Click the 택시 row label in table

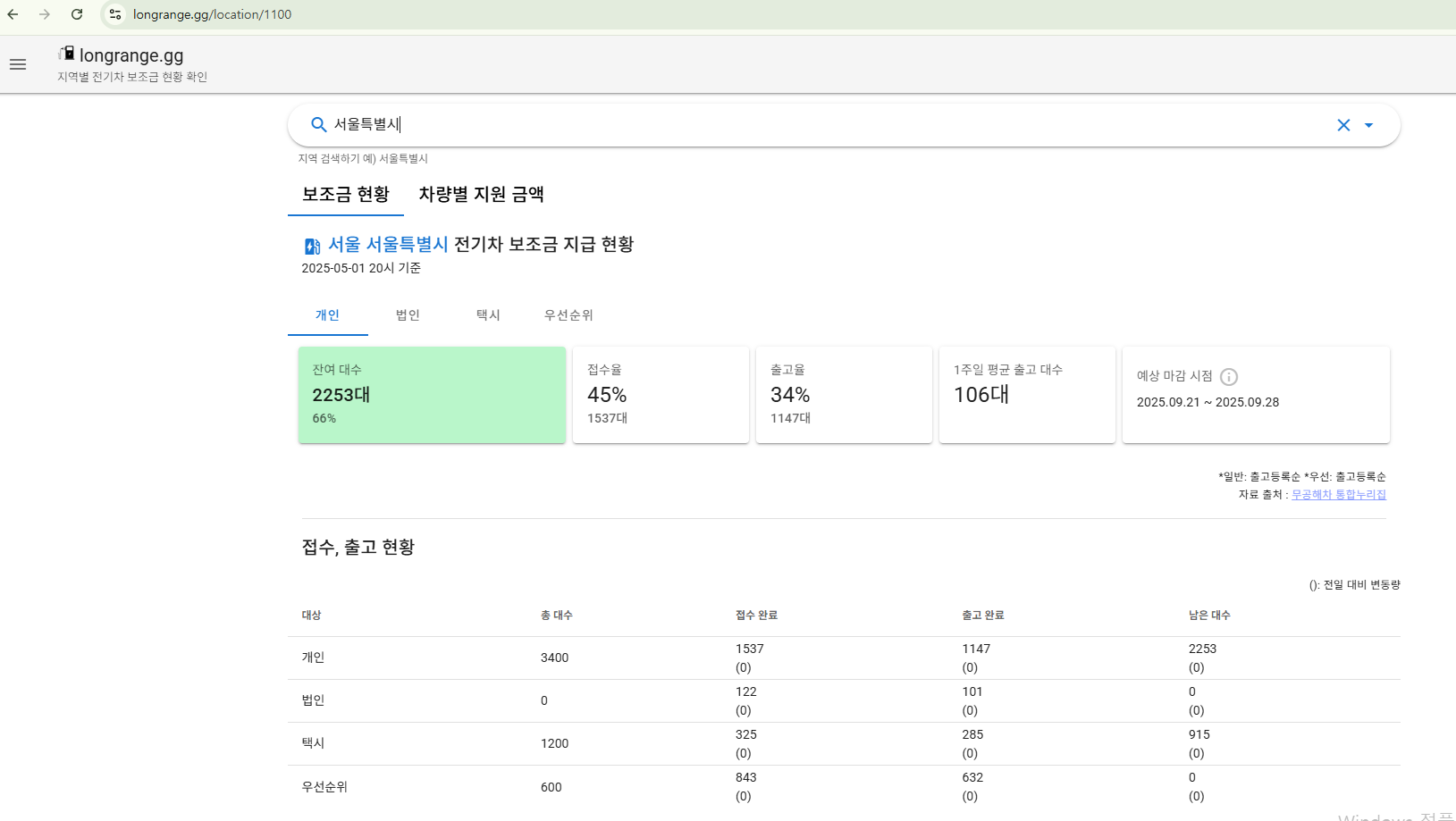313,743
